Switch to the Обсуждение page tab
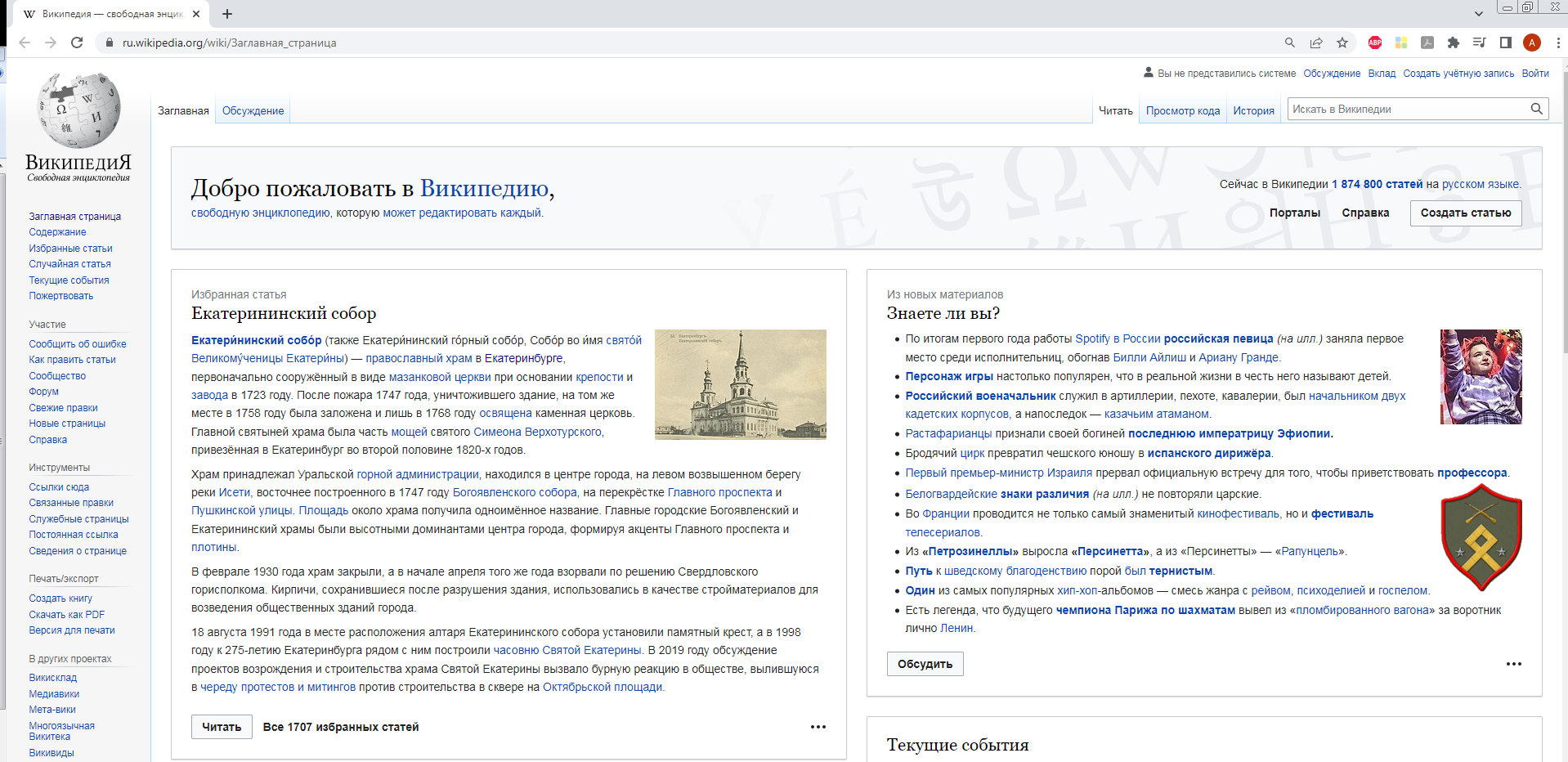Screen dimensions: 1568x762 pyautogui.click(x=253, y=110)
